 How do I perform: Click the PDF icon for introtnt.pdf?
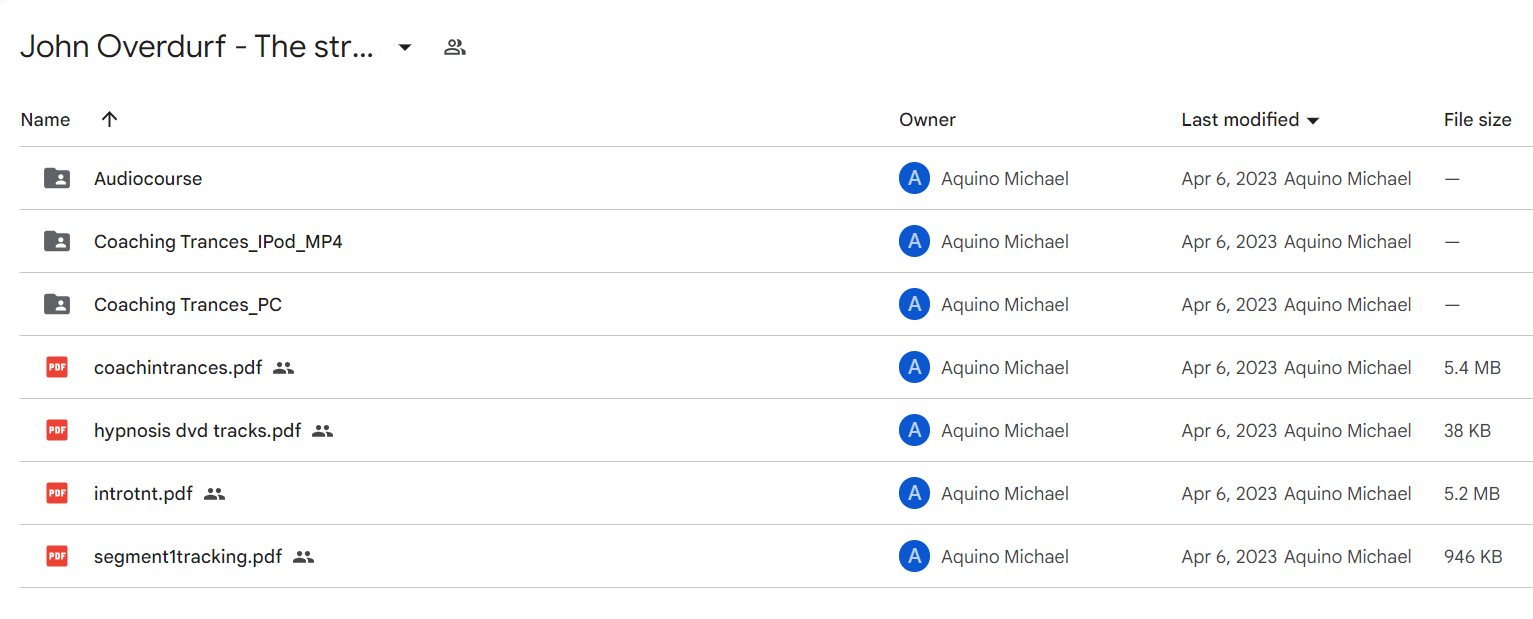(57, 493)
